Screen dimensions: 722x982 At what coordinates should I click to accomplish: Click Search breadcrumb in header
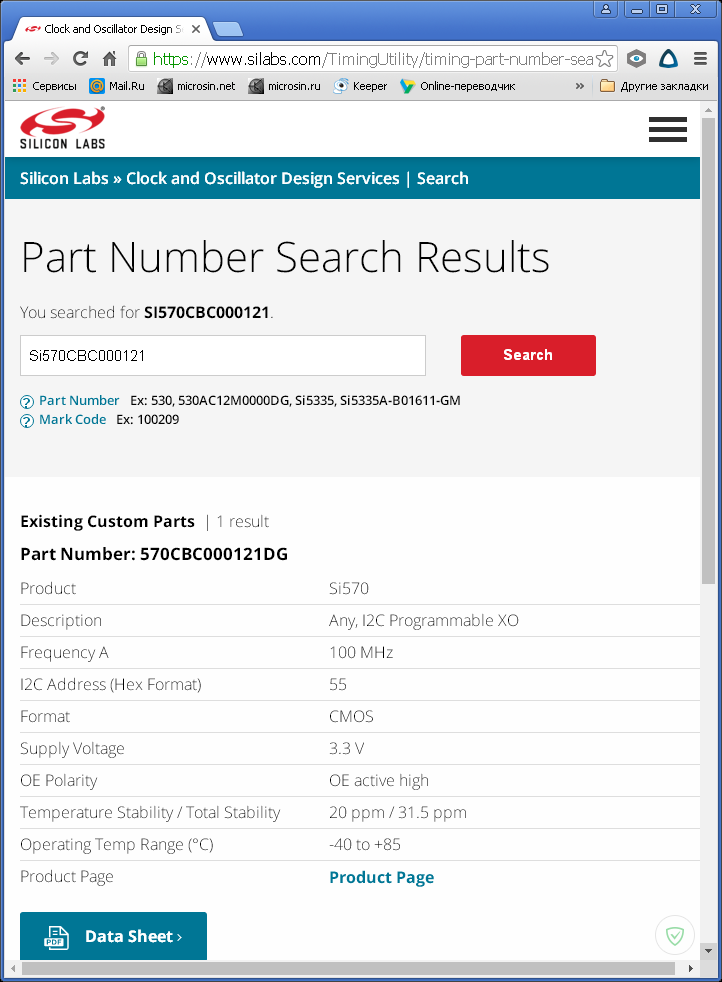click(443, 178)
